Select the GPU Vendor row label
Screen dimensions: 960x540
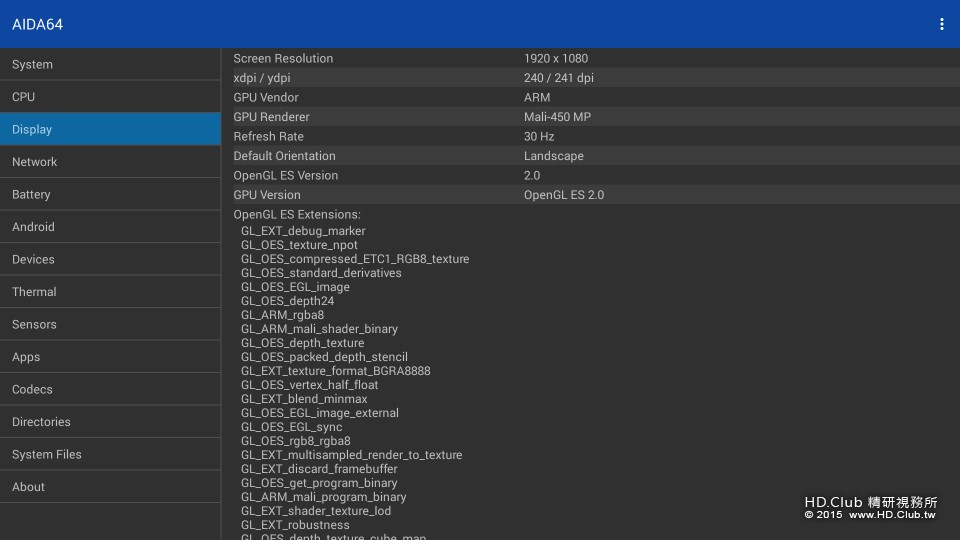[x=266, y=97]
